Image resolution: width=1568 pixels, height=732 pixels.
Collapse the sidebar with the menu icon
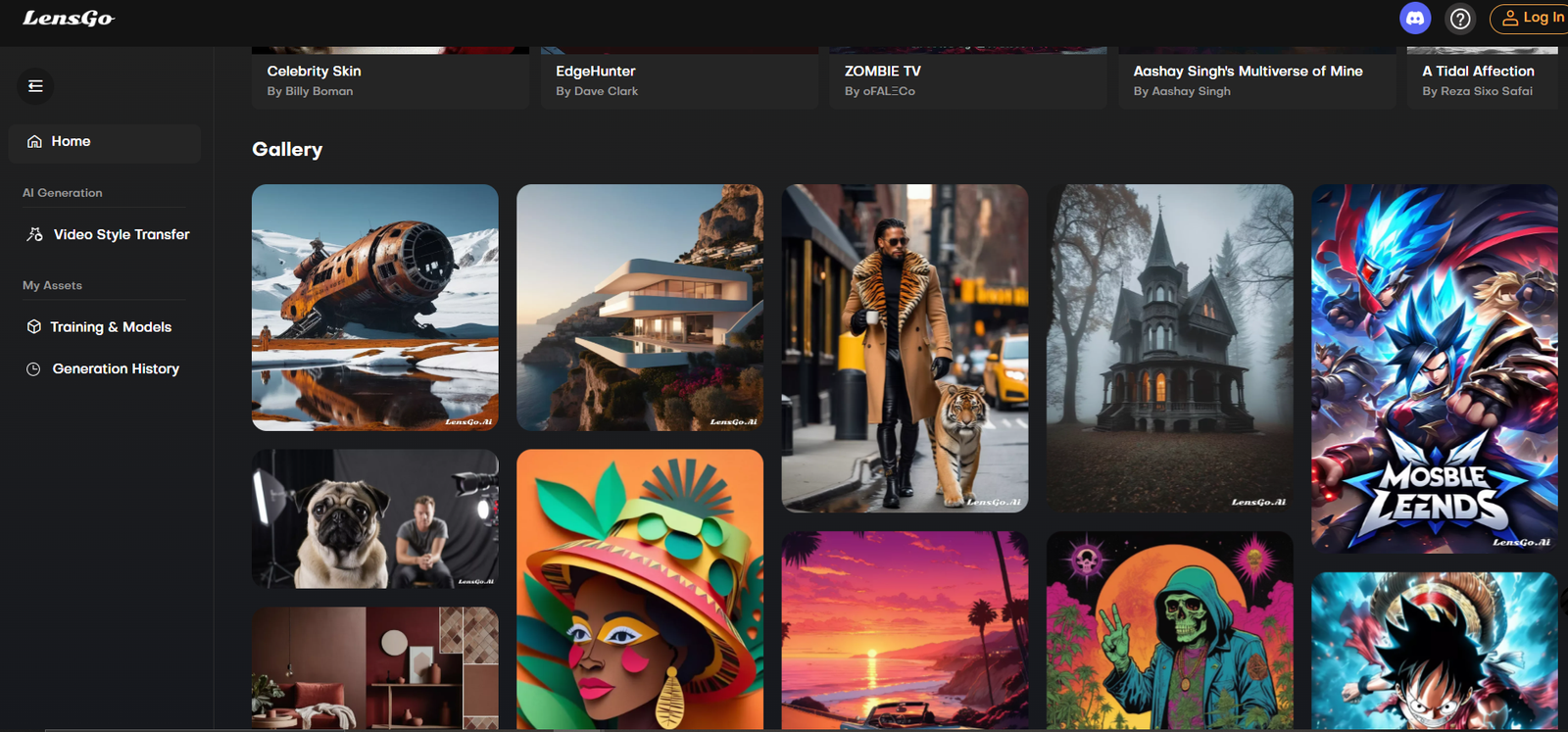point(35,86)
